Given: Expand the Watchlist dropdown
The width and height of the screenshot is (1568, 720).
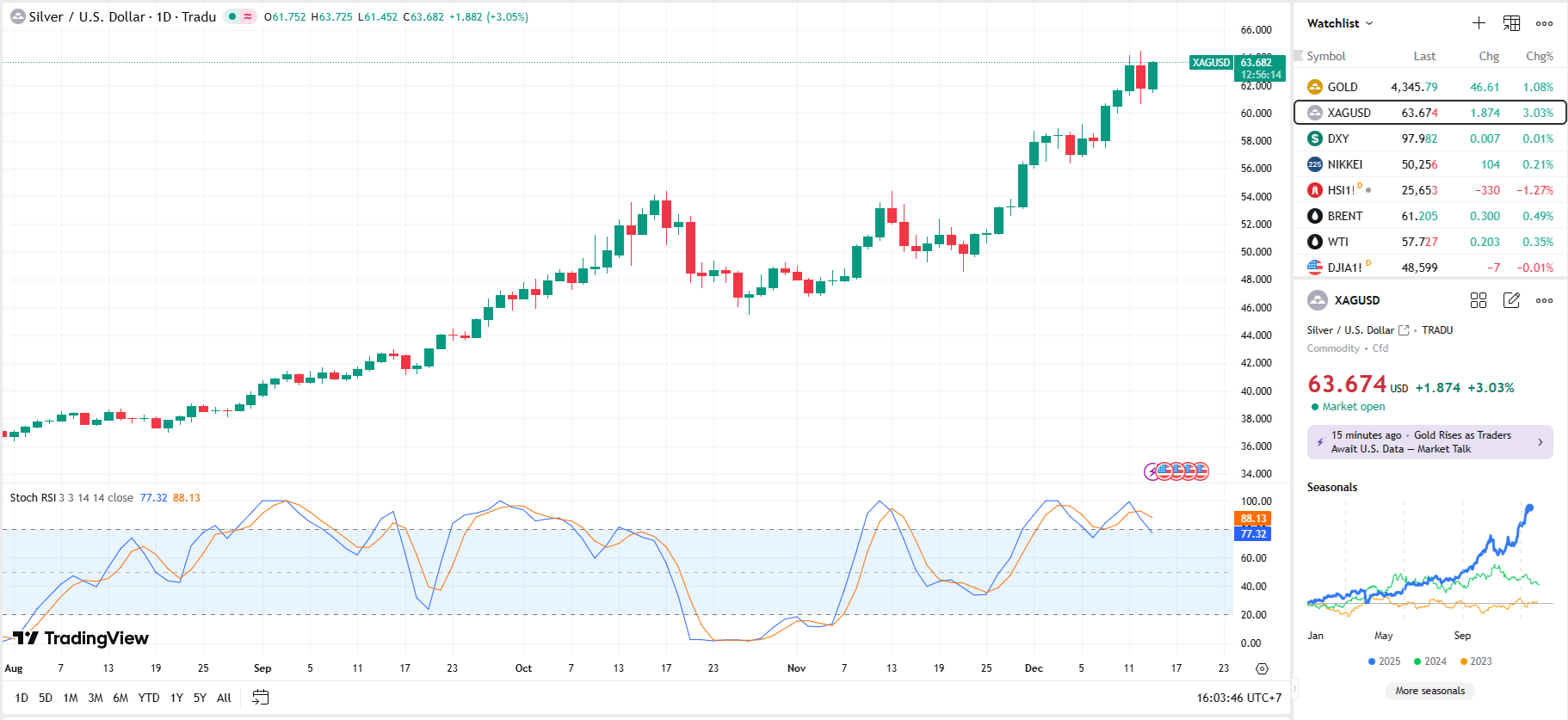Looking at the screenshot, I should 1340,23.
